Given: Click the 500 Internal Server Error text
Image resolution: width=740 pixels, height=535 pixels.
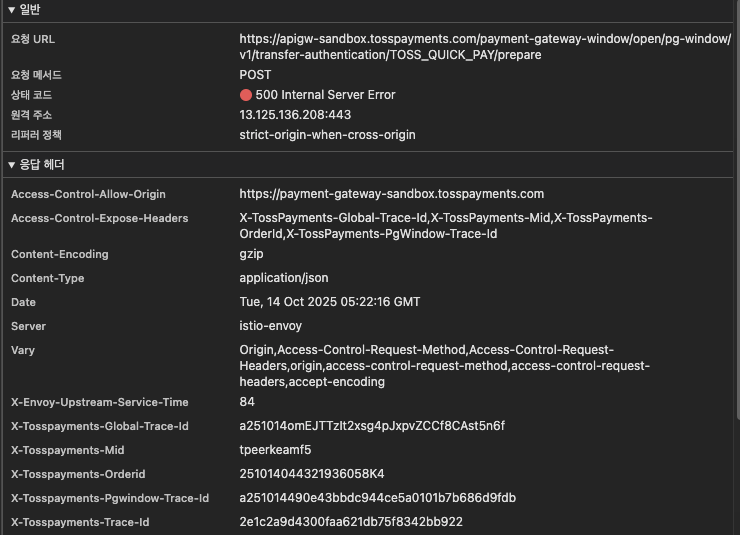Looking at the screenshot, I should (325, 95).
